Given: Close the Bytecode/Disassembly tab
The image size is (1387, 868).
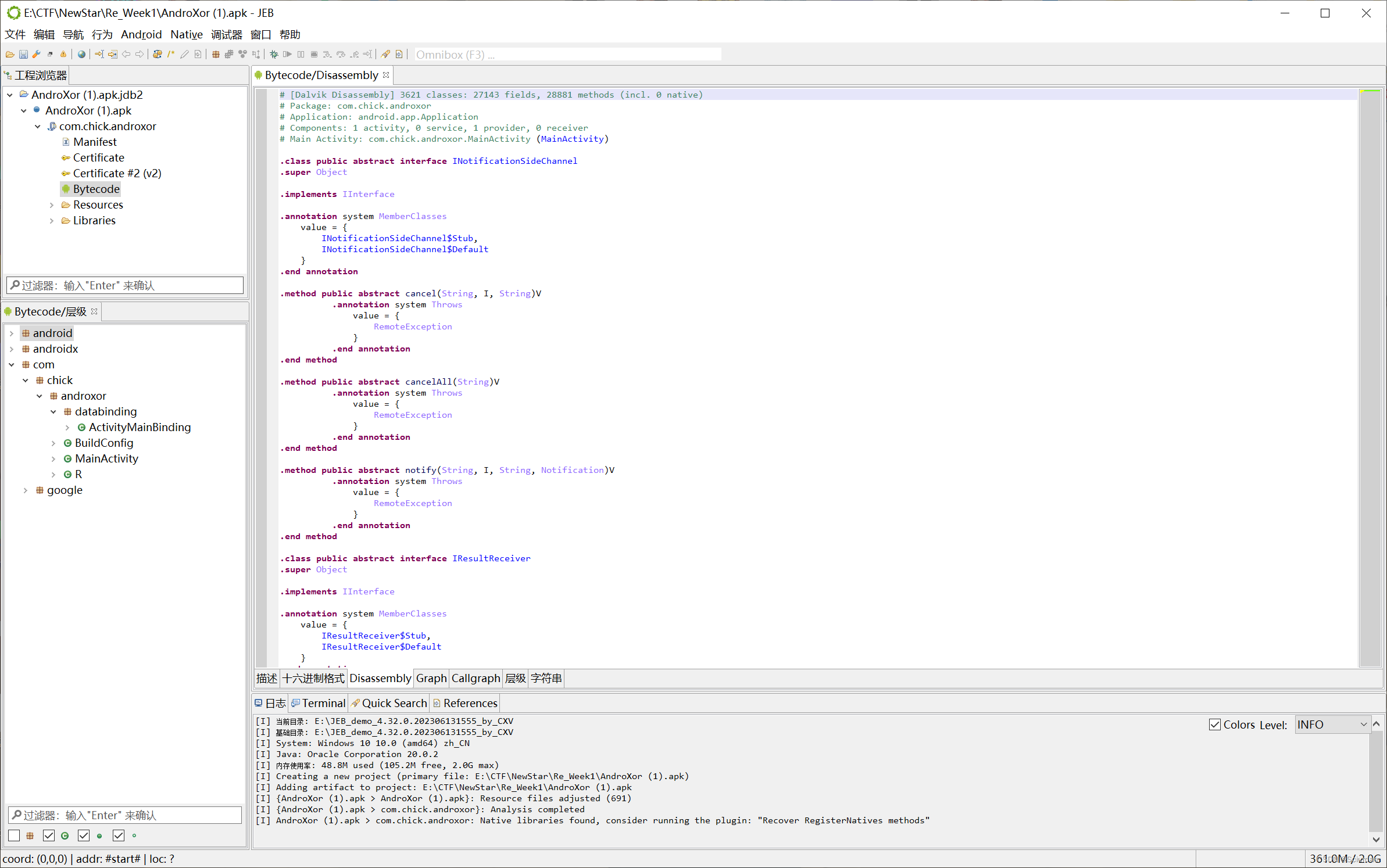Looking at the screenshot, I should tap(386, 75).
